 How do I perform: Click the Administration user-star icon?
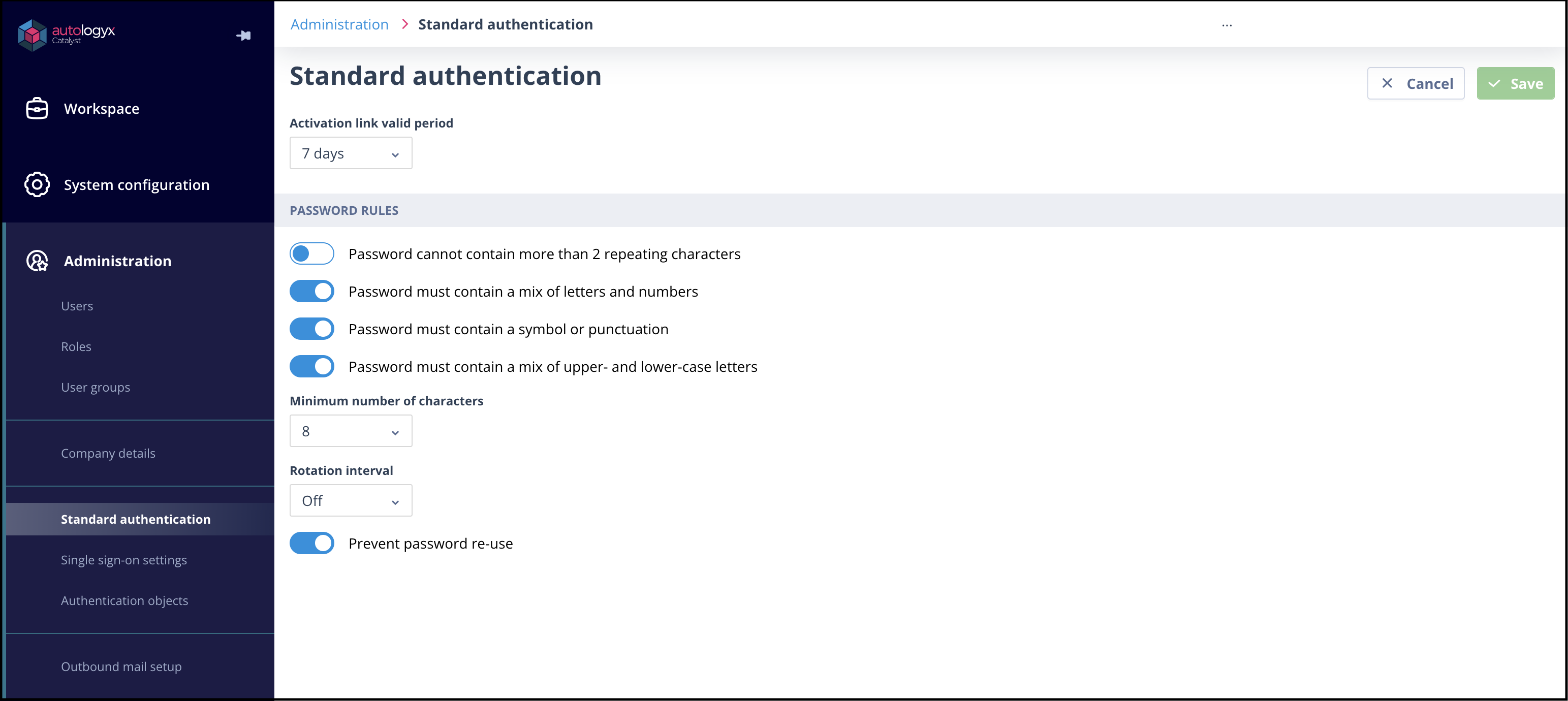click(37, 261)
